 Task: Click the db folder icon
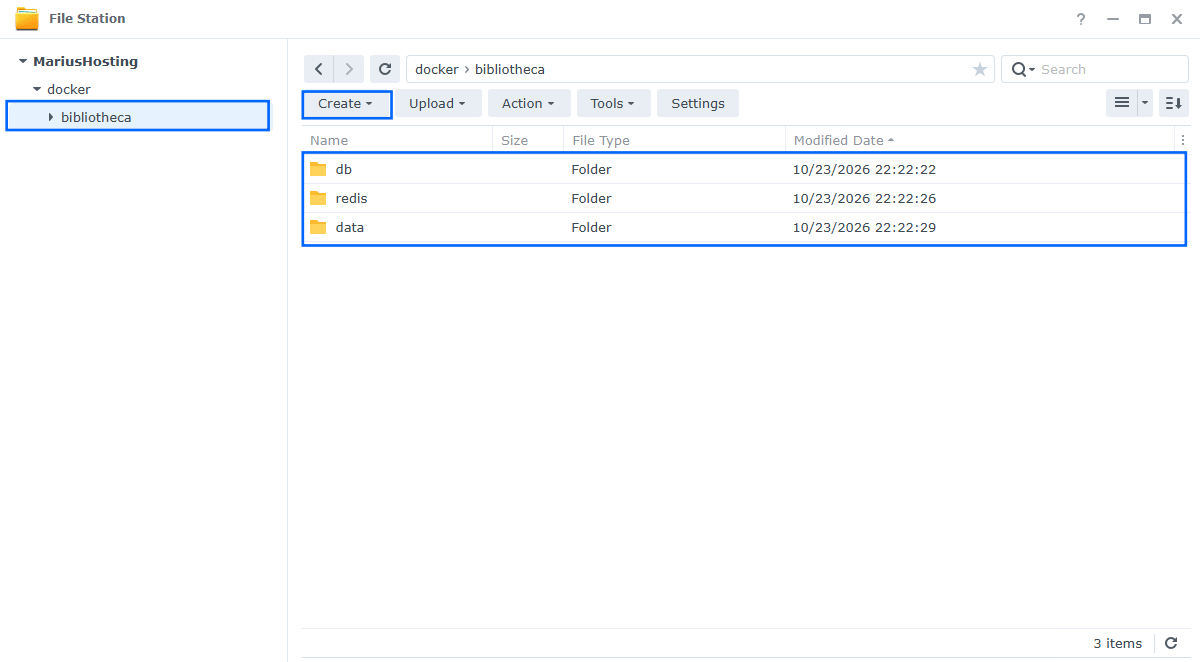pos(318,169)
